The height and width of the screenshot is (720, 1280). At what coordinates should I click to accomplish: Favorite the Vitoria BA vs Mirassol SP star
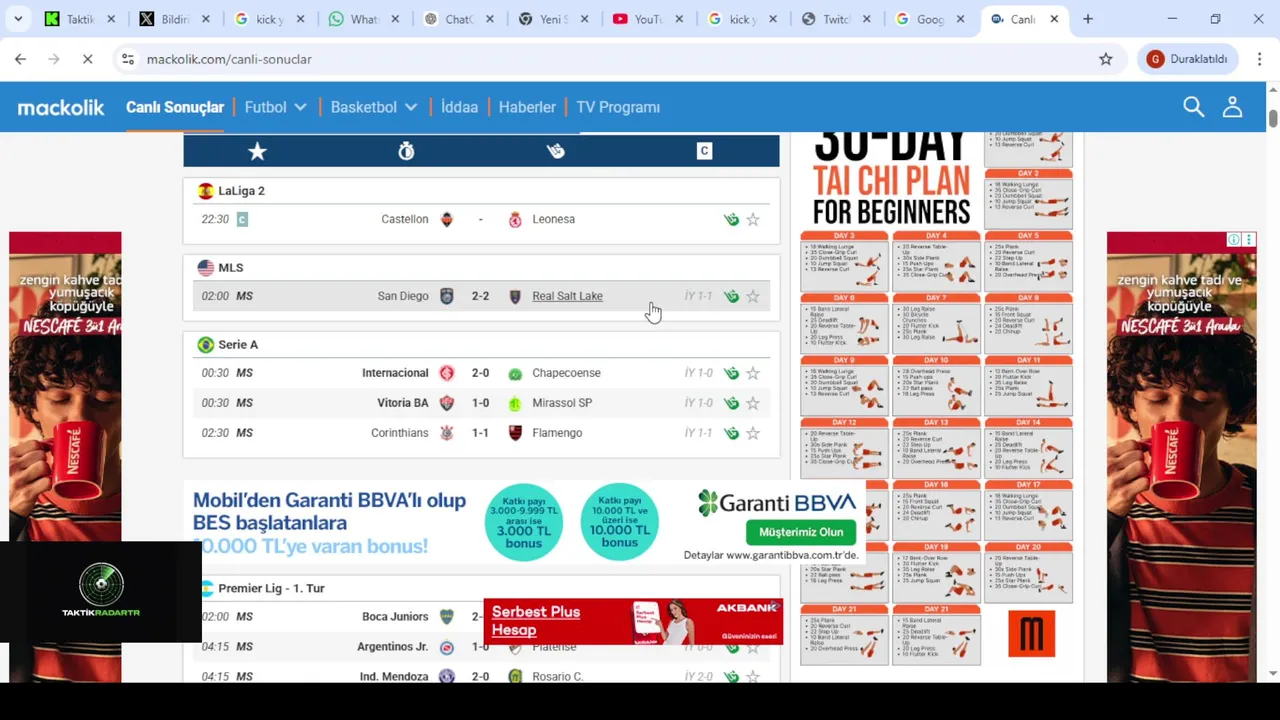coord(753,403)
